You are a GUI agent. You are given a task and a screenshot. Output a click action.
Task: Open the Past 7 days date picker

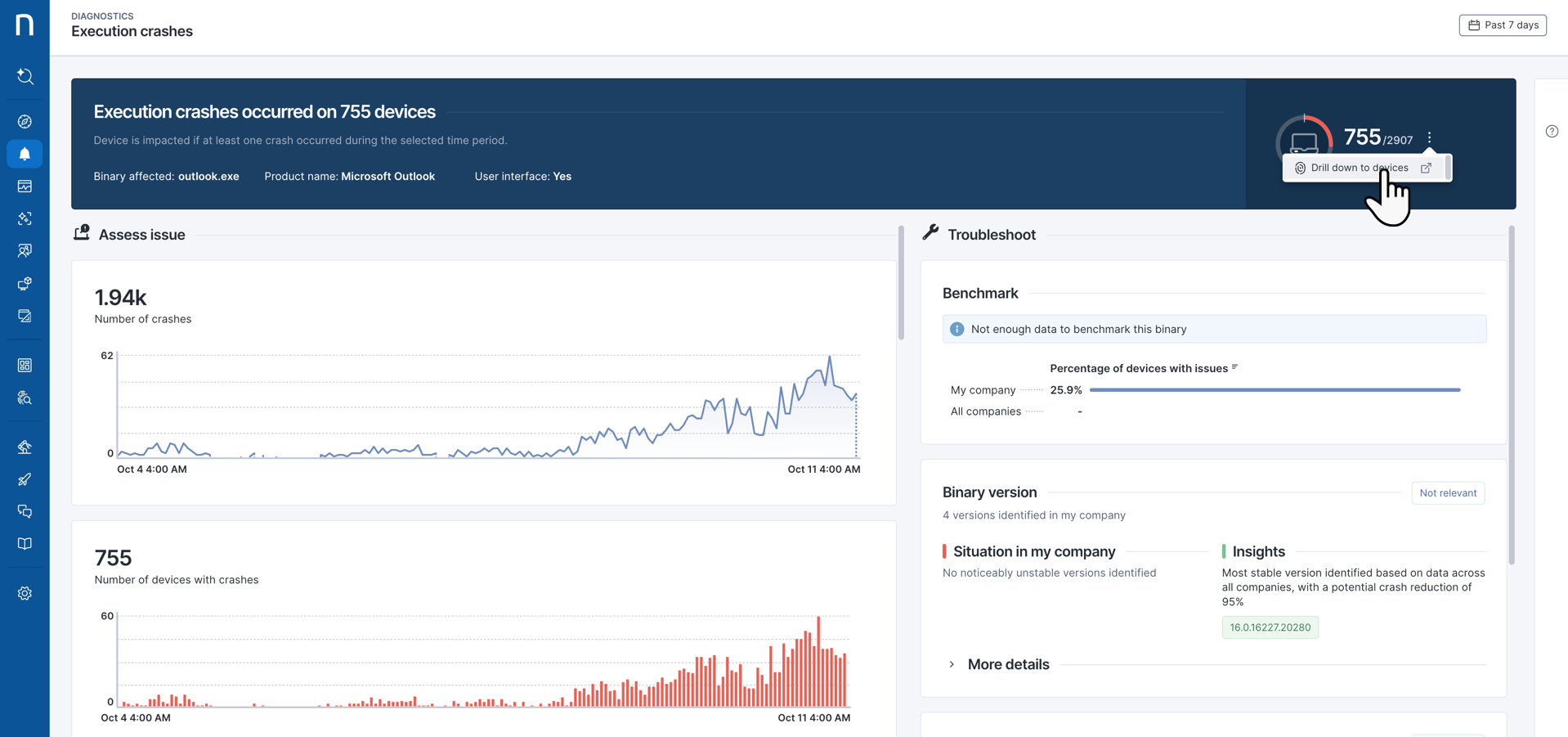pyautogui.click(x=1502, y=25)
